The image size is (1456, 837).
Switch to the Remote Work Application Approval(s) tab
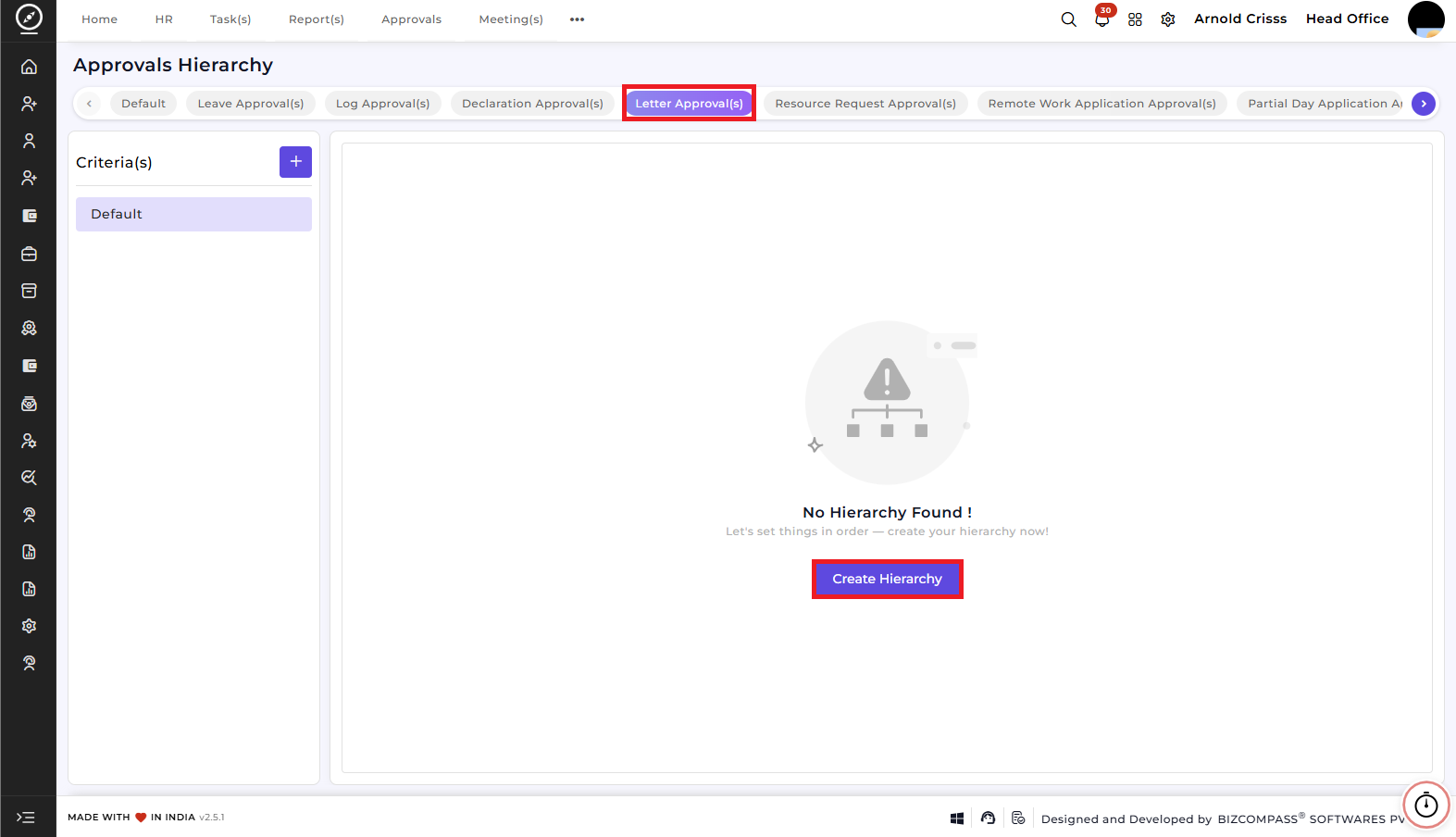[1101, 104]
